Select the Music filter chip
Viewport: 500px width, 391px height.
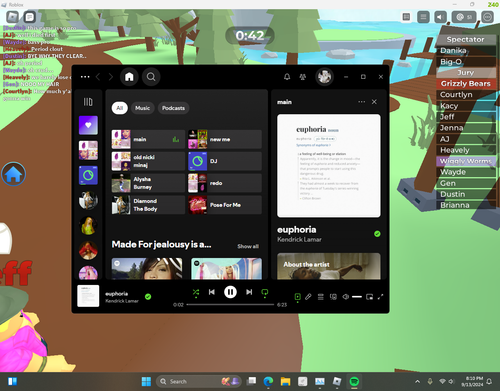(x=142, y=108)
